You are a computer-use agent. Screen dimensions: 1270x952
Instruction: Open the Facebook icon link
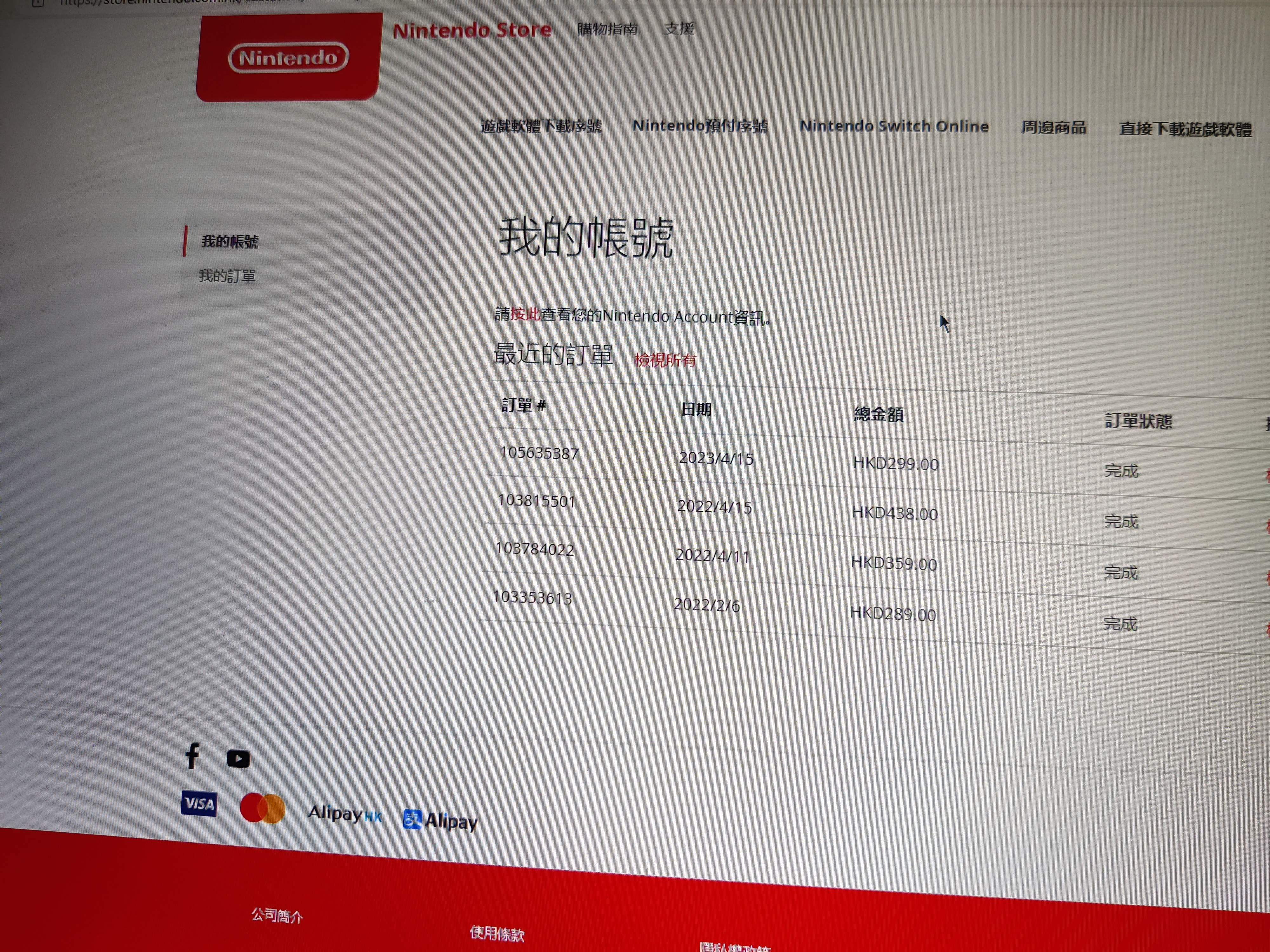click(x=193, y=756)
